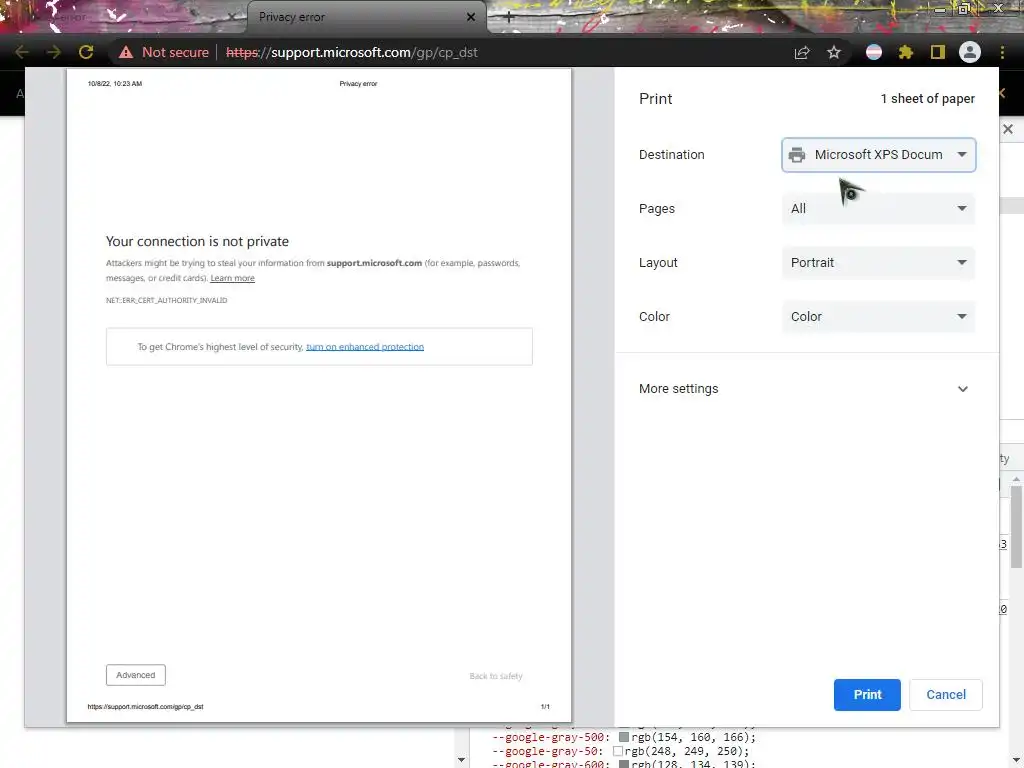1024x768 pixels.
Task: Open the Destination printer dropdown
Action: 878,155
